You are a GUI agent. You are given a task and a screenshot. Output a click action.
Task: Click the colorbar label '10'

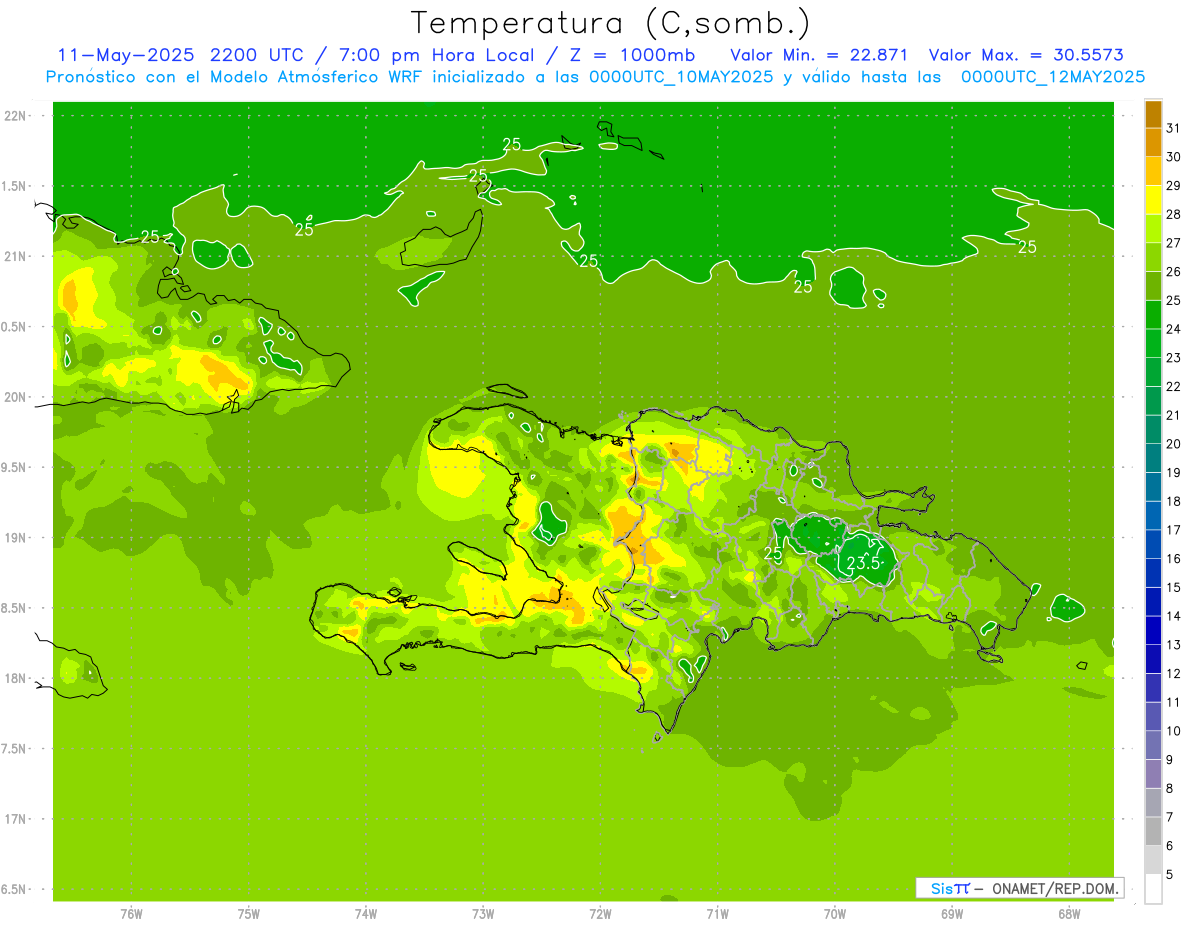point(1175,731)
